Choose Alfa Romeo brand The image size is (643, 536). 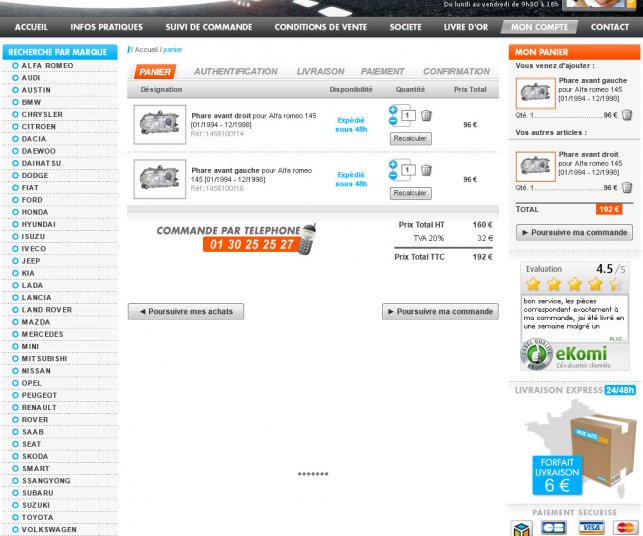point(47,66)
